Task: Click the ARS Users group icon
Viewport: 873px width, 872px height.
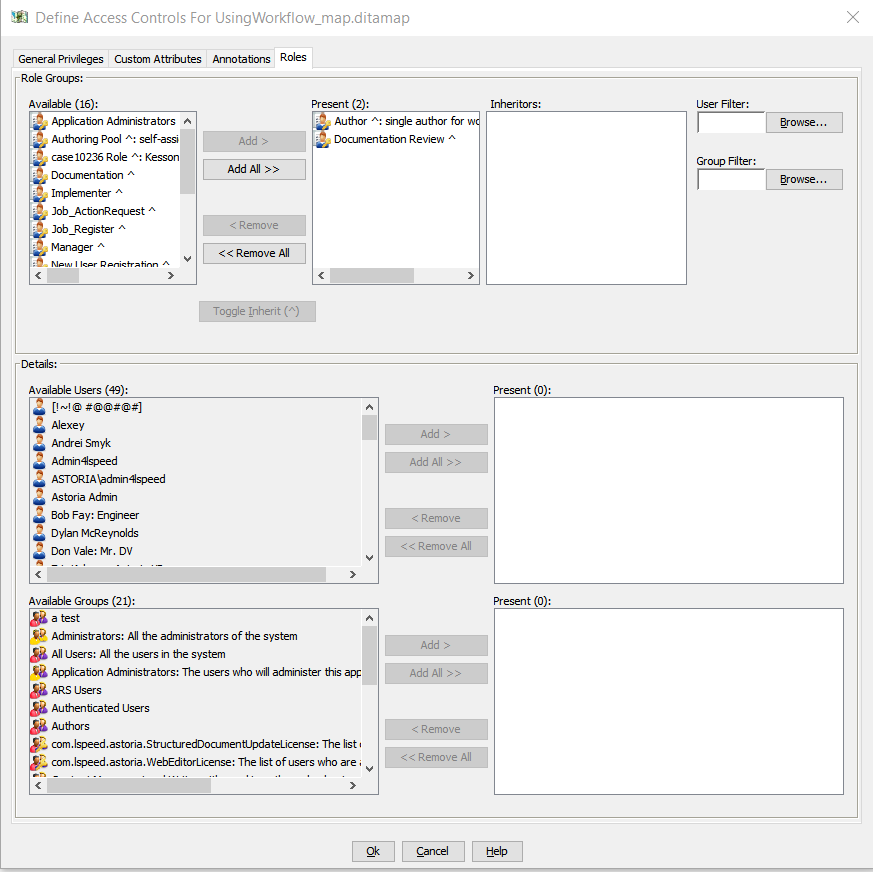Action: coord(40,690)
